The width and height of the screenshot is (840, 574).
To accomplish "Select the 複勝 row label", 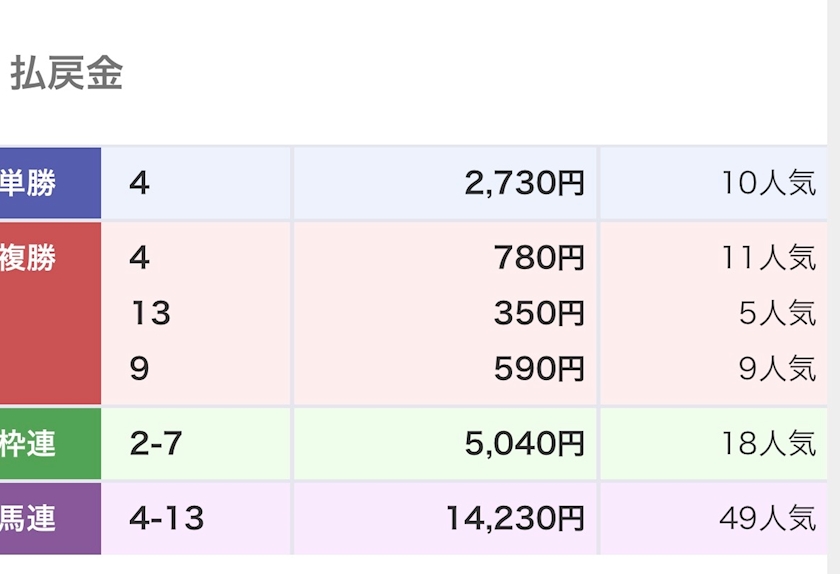I will (x=28, y=258).
